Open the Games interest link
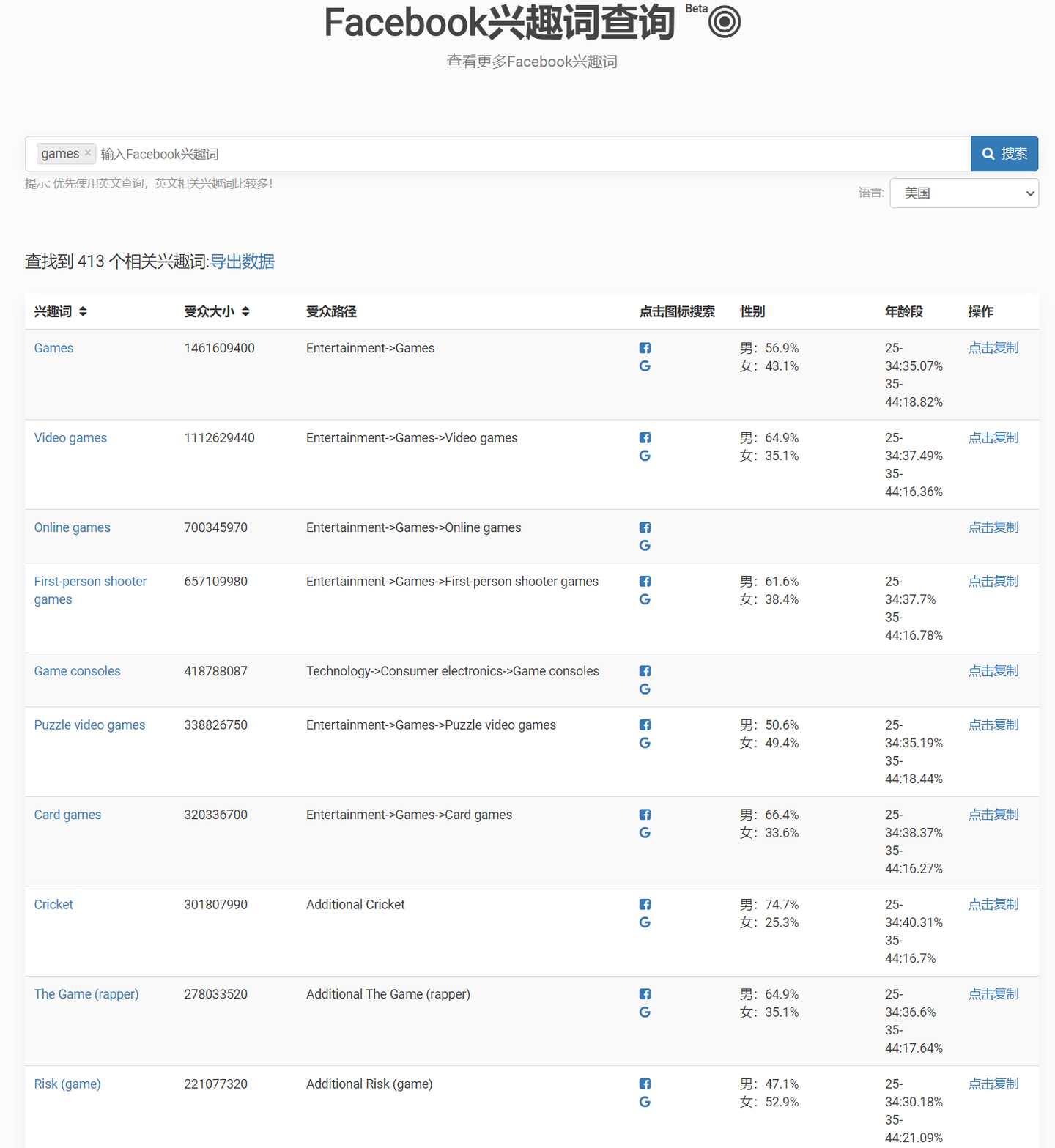The image size is (1055, 1148). [54, 348]
